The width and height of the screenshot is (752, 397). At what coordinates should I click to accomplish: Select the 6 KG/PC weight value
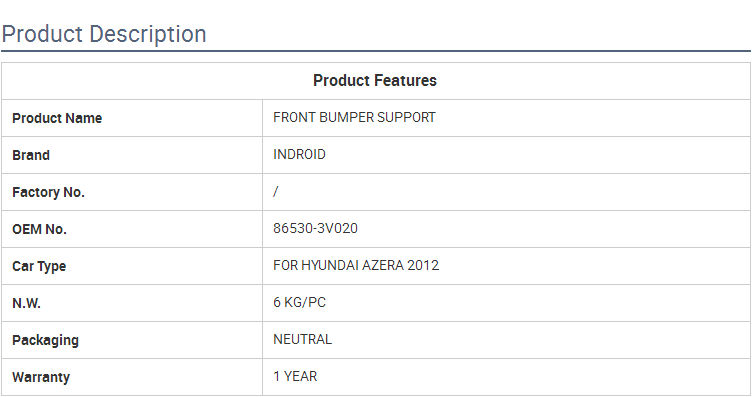point(299,303)
